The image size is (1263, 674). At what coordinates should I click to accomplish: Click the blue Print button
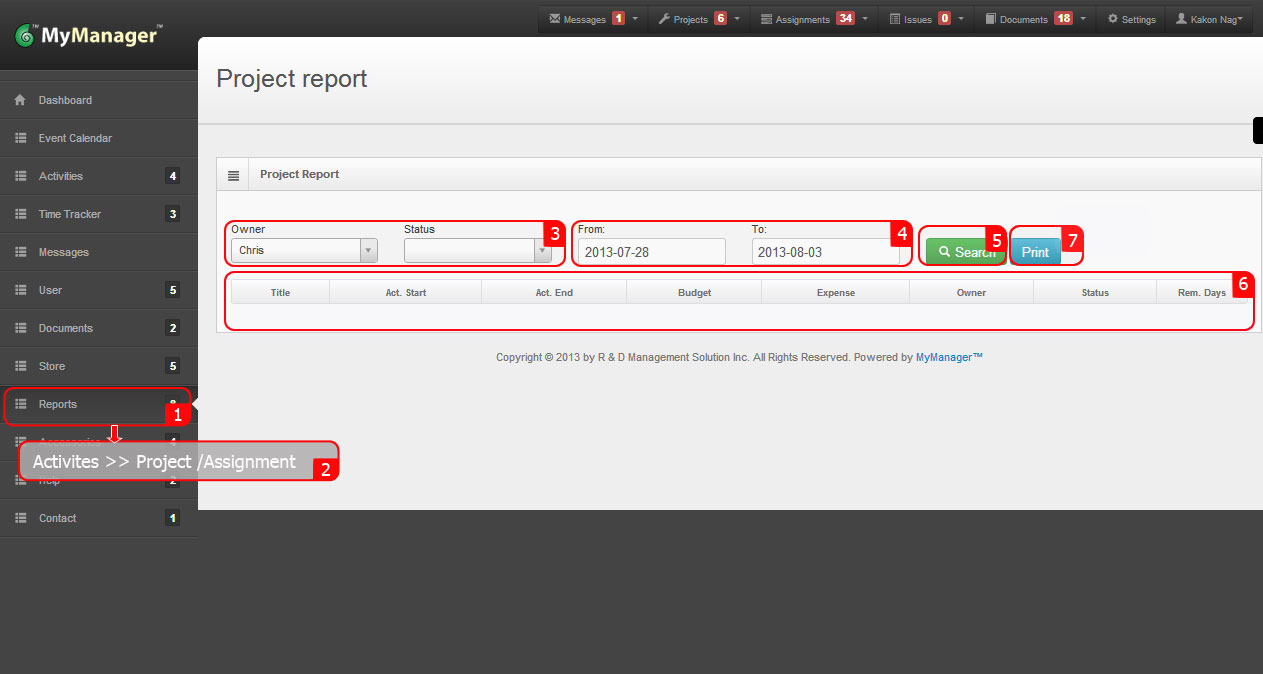click(x=1036, y=250)
